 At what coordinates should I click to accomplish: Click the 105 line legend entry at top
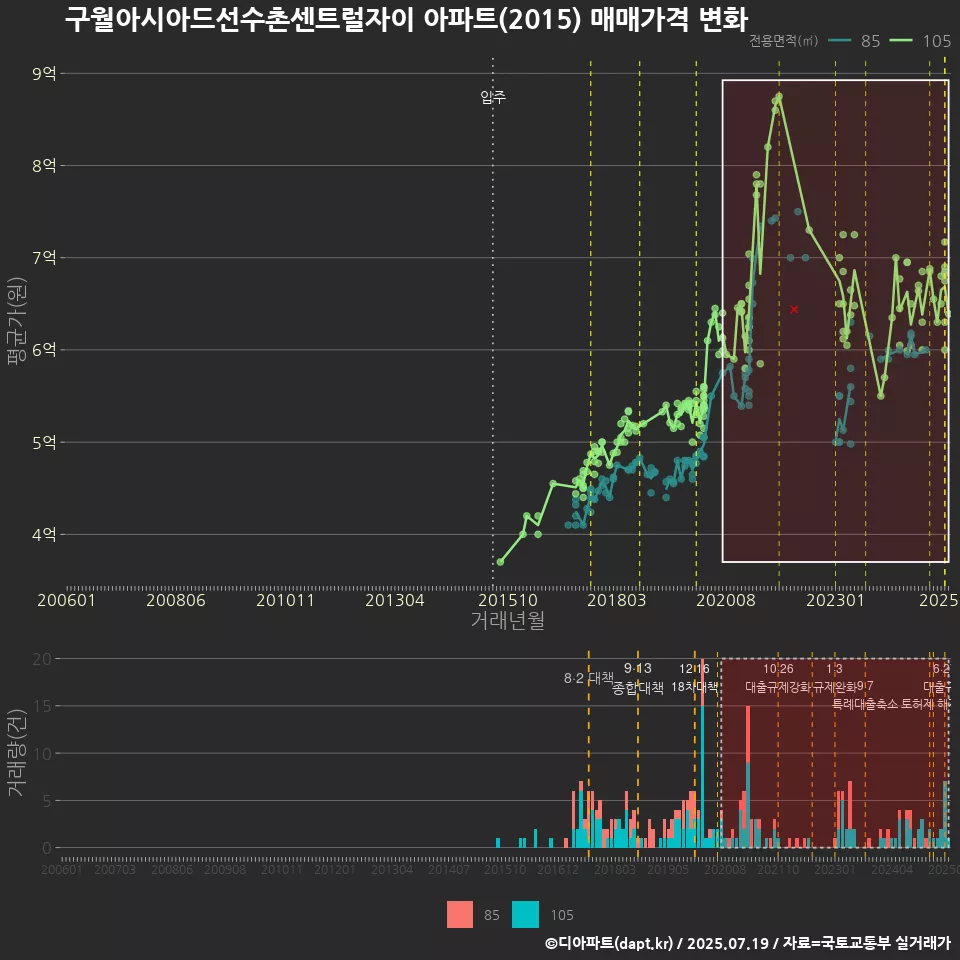[920, 41]
